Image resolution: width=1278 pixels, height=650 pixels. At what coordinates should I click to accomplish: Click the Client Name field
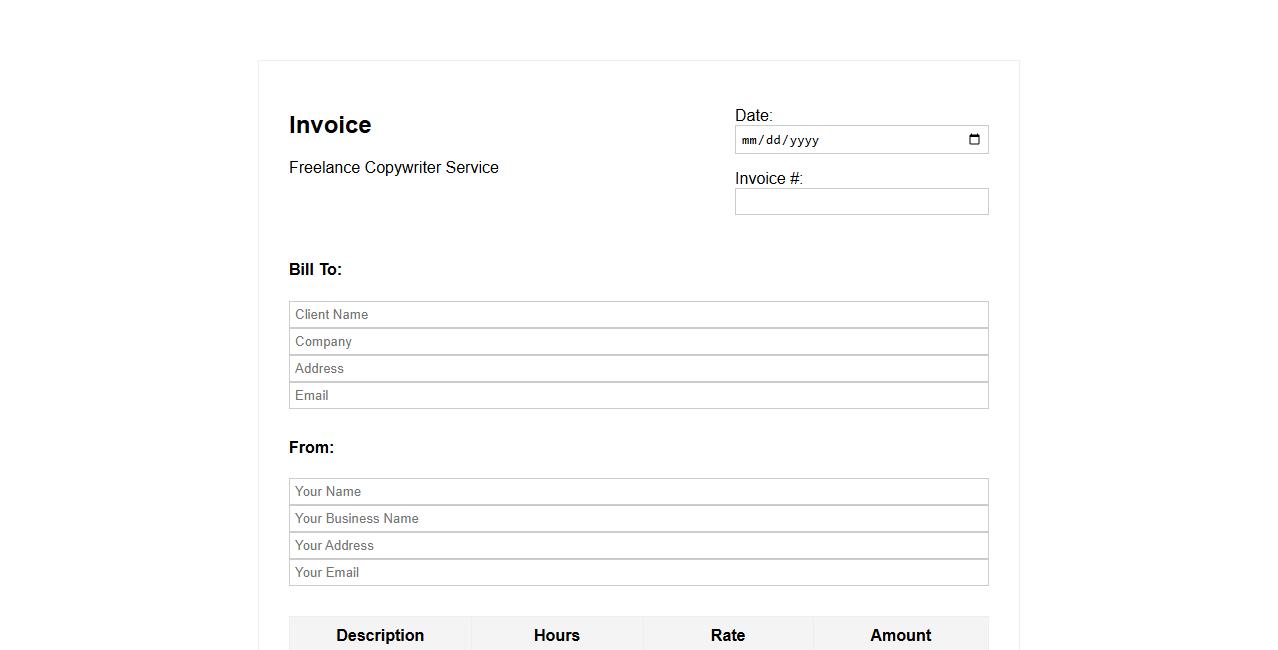[638, 315]
